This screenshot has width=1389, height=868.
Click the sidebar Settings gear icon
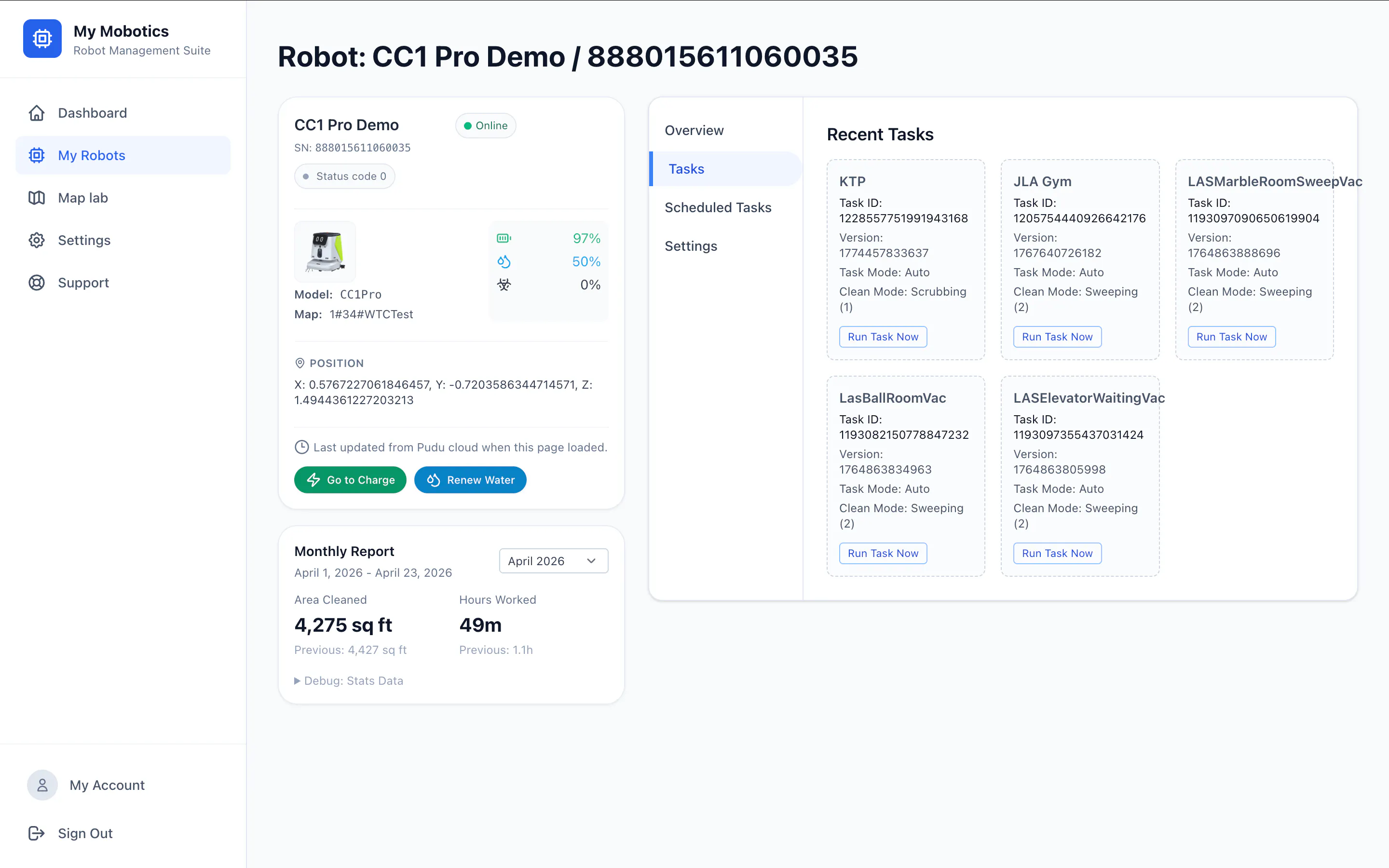coord(37,241)
